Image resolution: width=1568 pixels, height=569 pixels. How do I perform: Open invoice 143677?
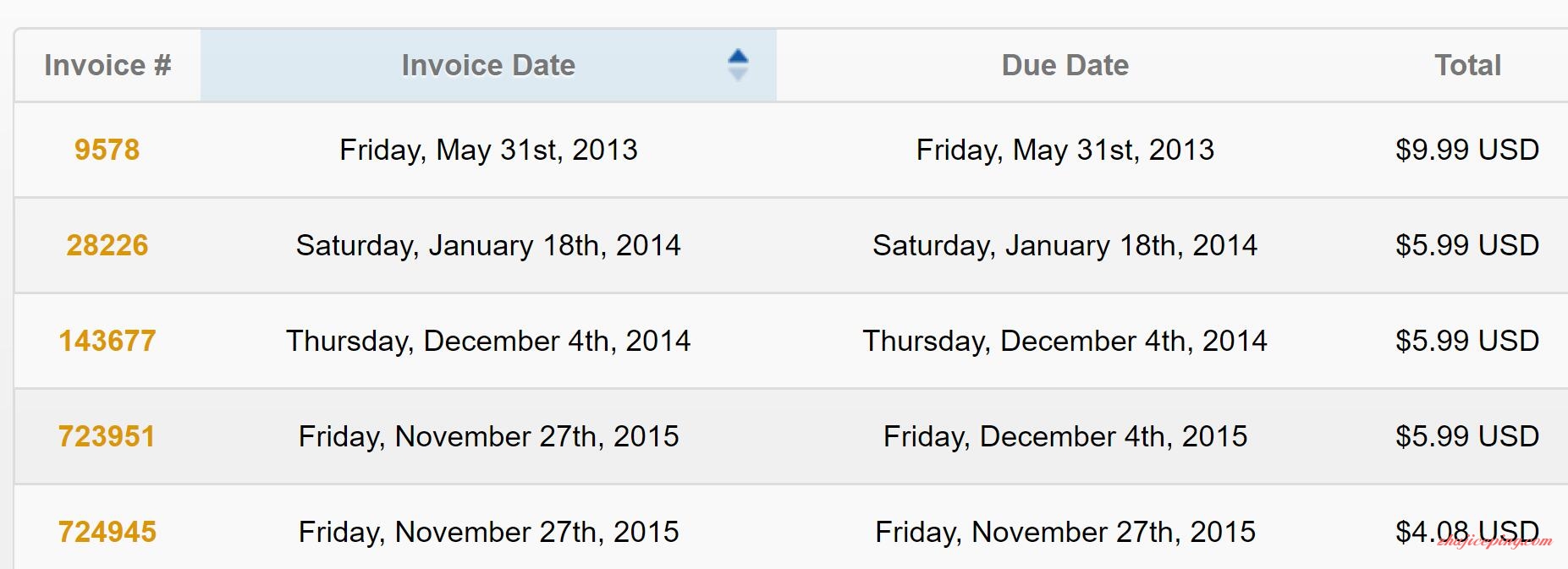coord(107,341)
